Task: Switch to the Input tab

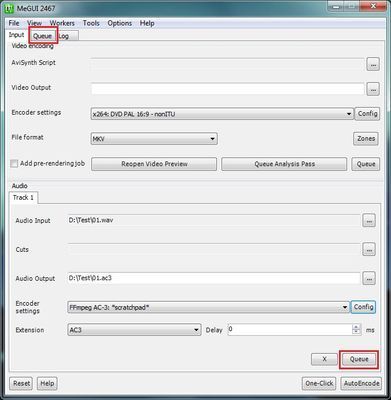Action: [16, 35]
